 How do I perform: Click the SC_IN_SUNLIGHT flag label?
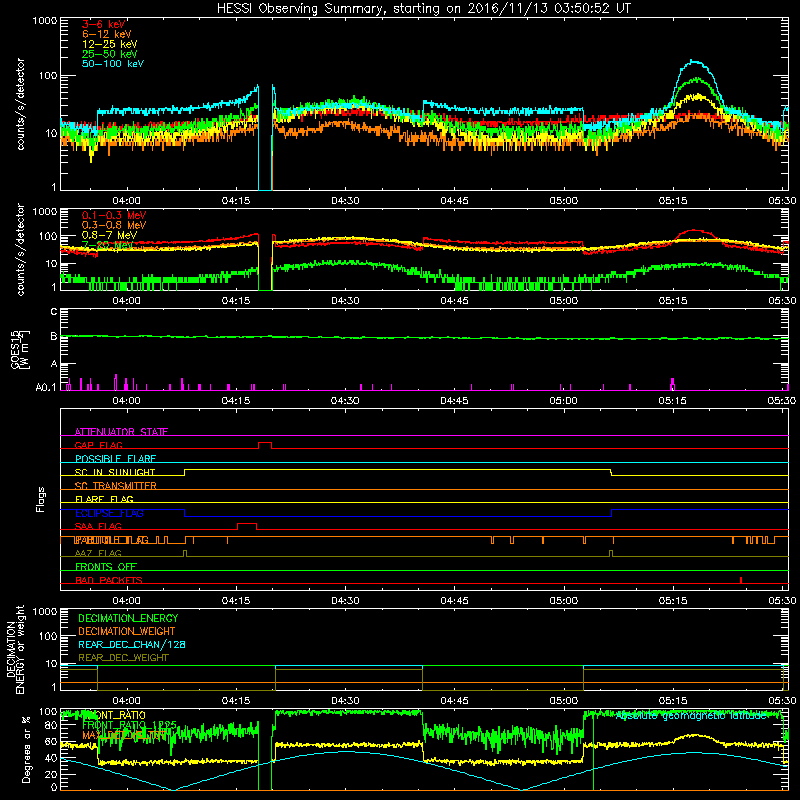point(115,472)
